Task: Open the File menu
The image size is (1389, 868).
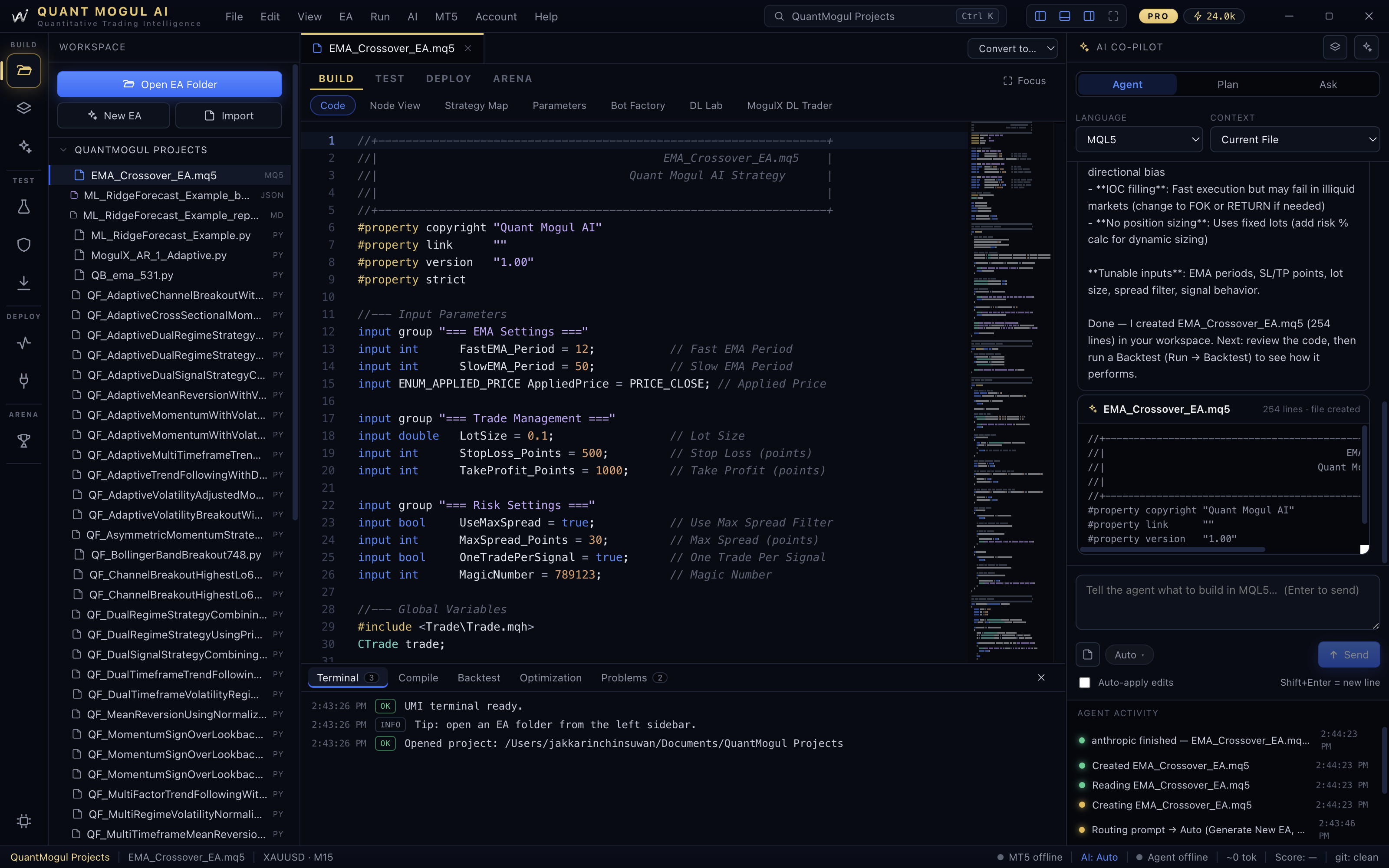Action: (234, 16)
